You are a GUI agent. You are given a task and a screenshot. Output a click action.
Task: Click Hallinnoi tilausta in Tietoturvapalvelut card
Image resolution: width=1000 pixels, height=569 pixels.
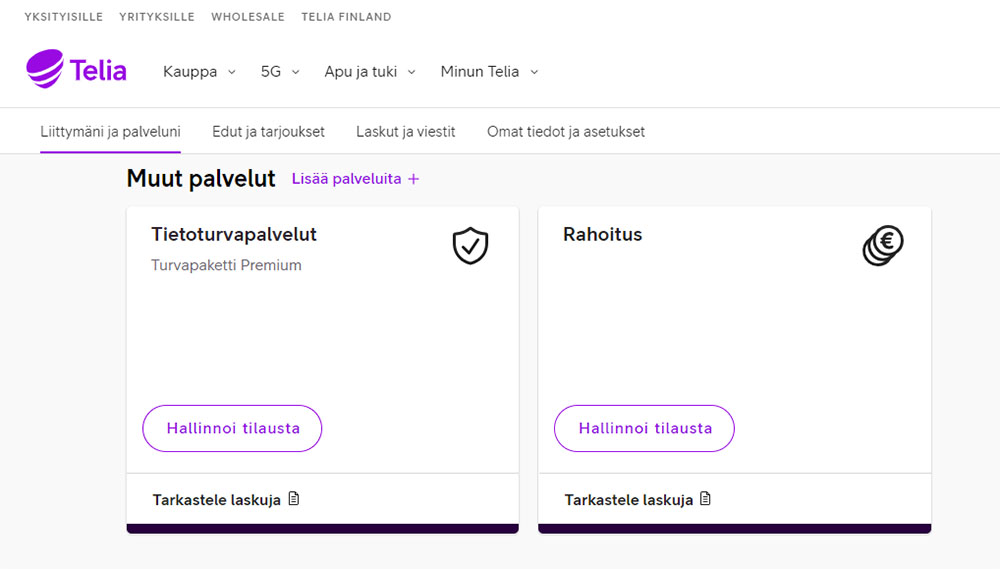[232, 428]
